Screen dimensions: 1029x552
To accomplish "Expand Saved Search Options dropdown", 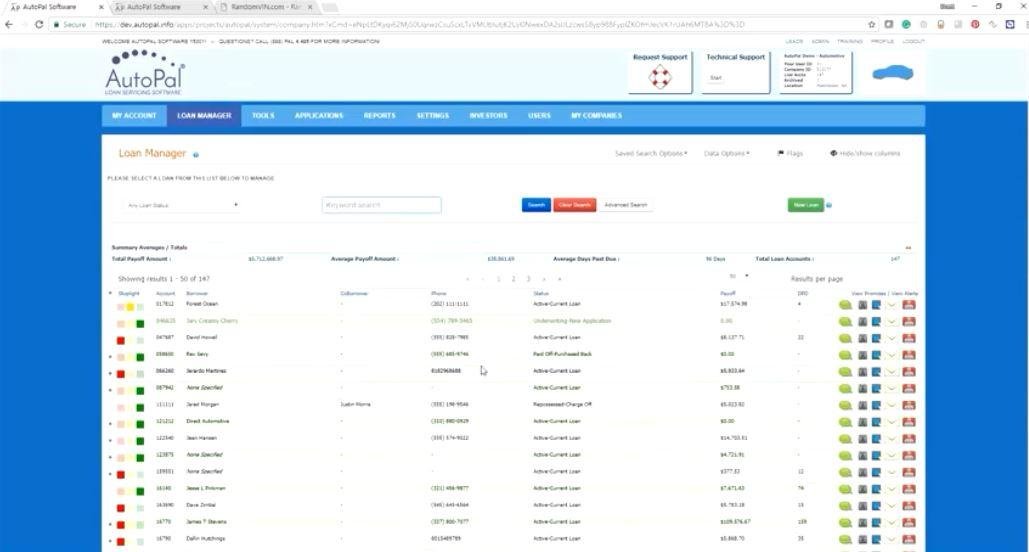I will click(651, 153).
